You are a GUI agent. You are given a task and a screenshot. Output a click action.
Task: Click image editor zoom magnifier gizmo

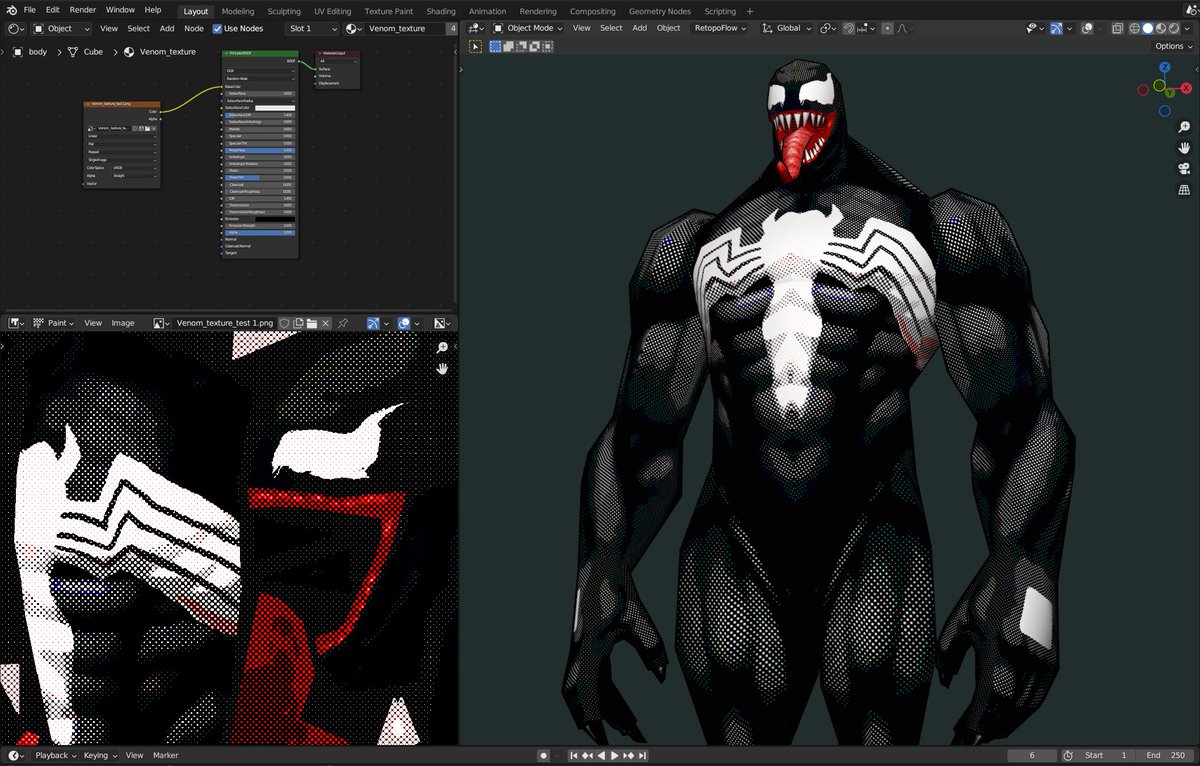pos(442,348)
